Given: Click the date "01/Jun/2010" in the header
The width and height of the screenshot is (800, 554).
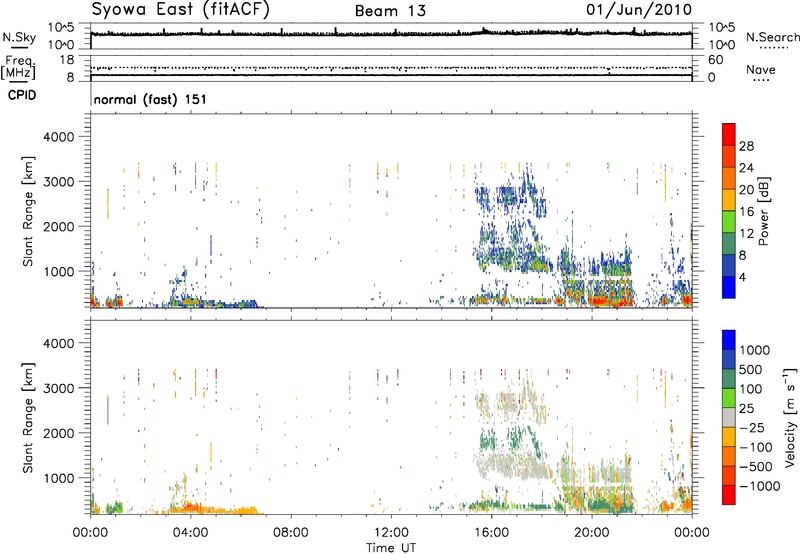Looking at the screenshot, I should coord(639,9).
